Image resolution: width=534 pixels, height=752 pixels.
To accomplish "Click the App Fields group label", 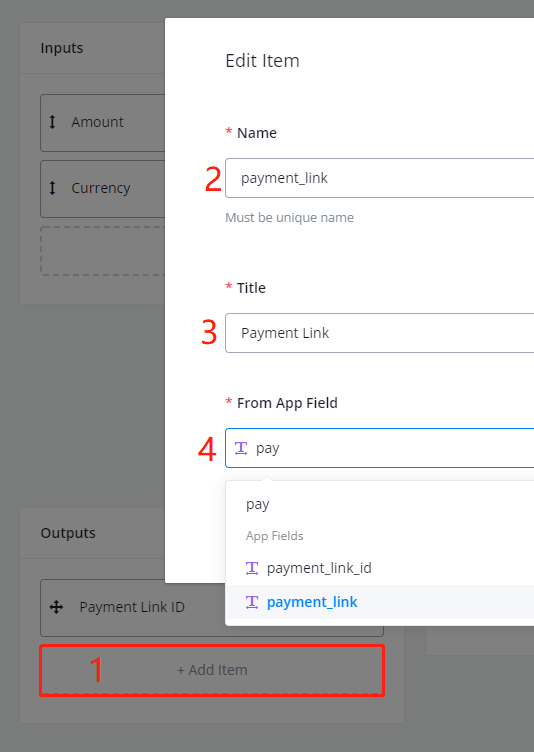I will pyautogui.click(x=274, y=536).
